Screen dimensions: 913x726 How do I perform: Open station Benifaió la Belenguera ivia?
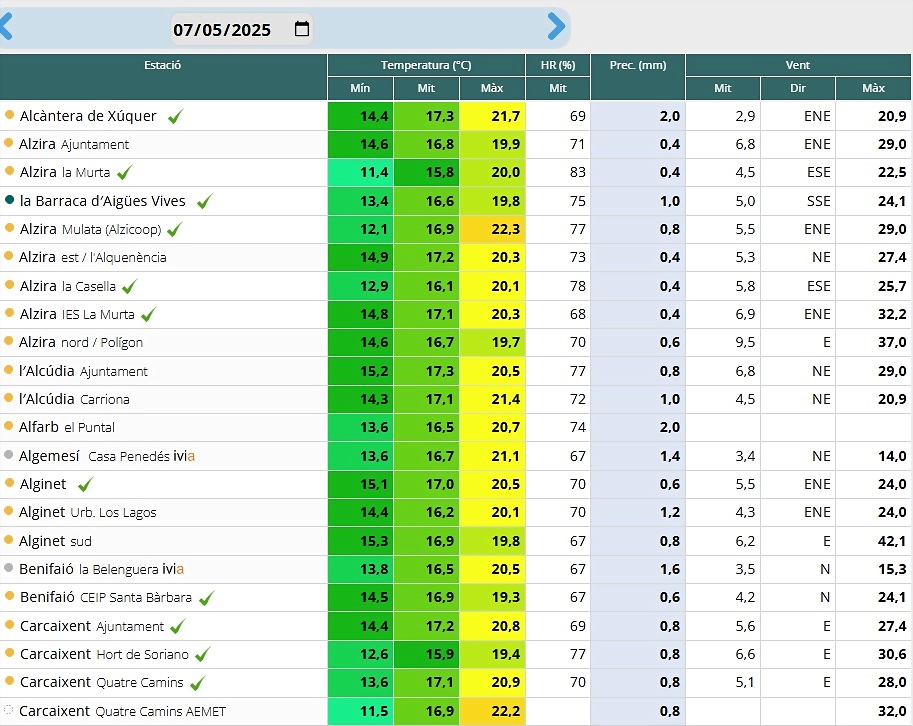(x=101, y=569)
